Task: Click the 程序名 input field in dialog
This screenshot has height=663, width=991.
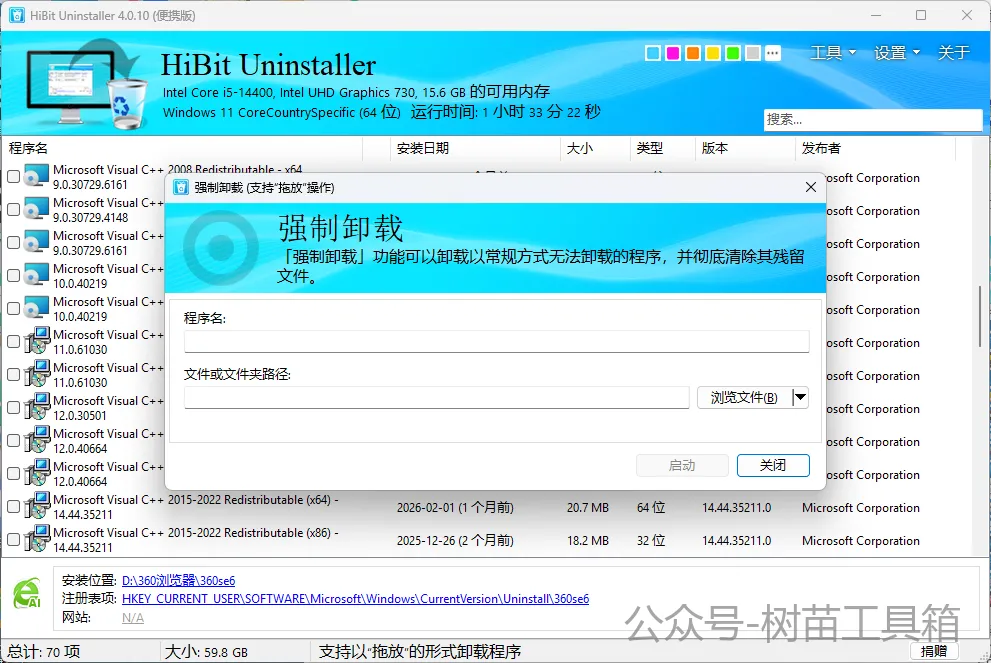Action: (496, 341)
